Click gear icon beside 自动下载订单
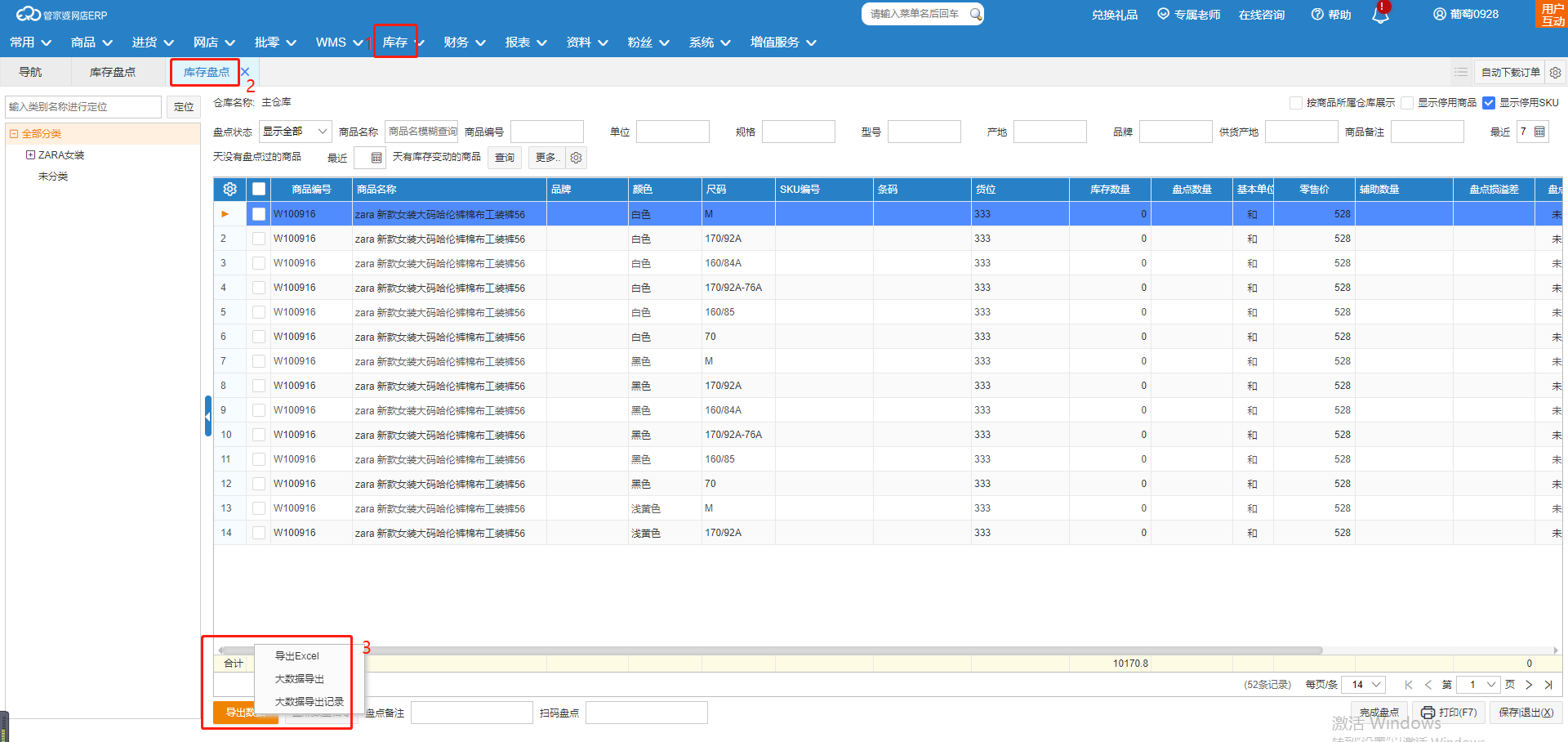Screen dimensions: 1568x742 pos(1555,73)
